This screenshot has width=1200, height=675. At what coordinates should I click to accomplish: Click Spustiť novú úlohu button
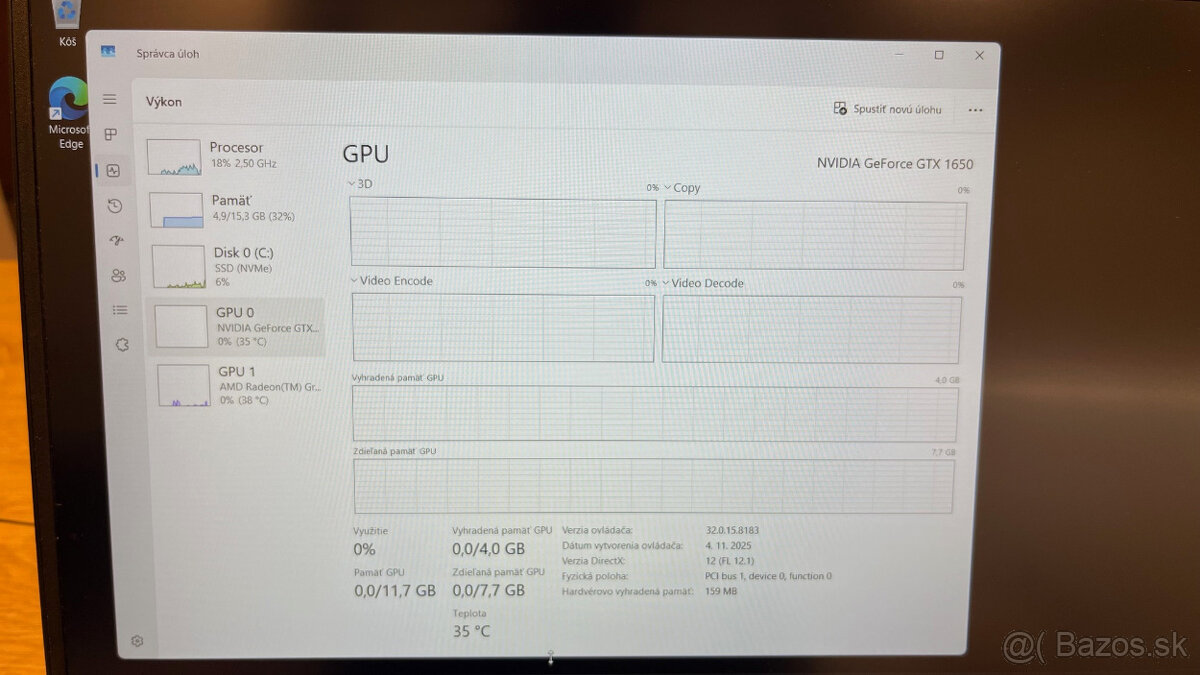pyautogui.click(x=888, y=111)
